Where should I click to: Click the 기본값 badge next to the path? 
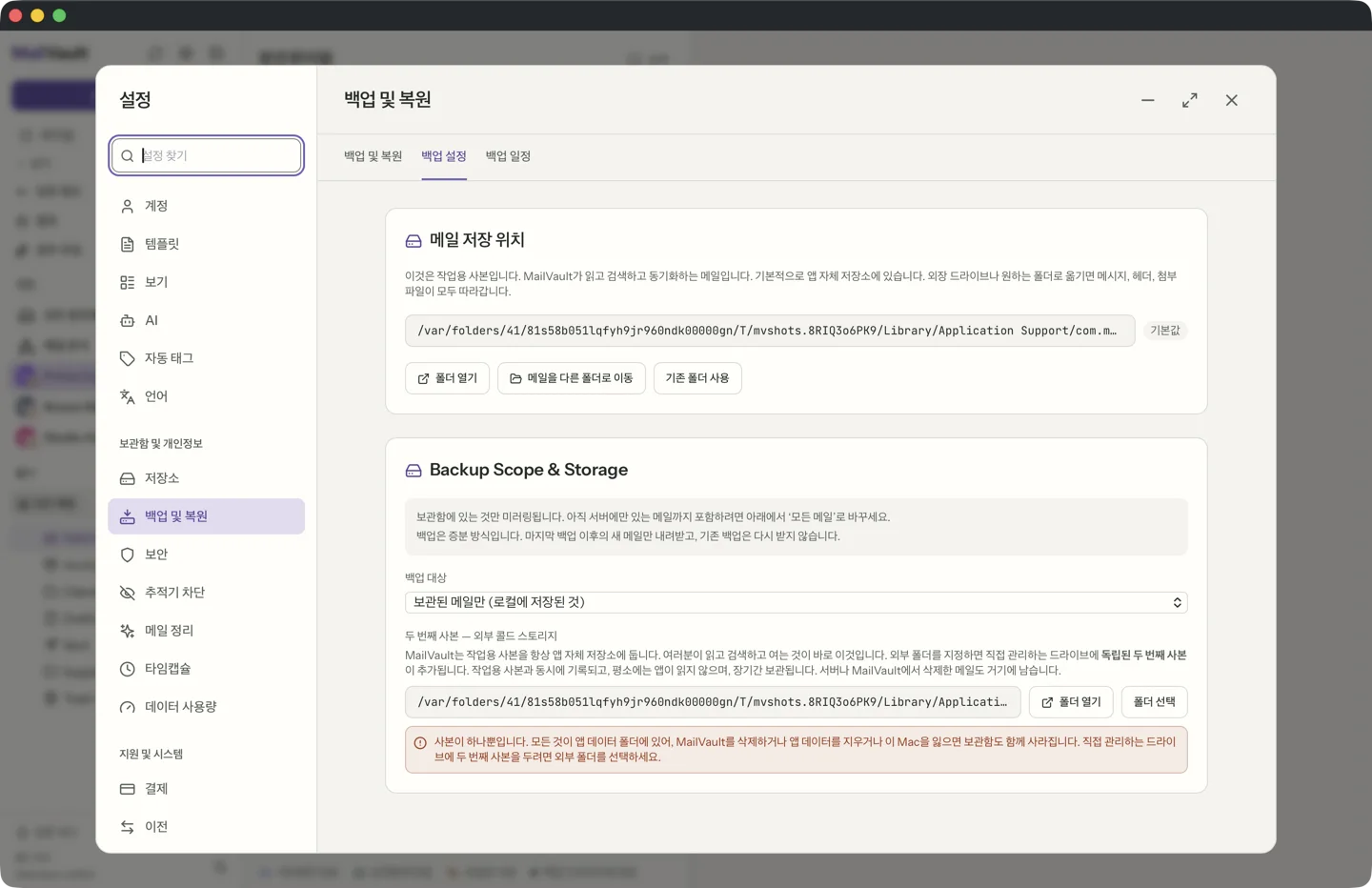click(1165, 331)
